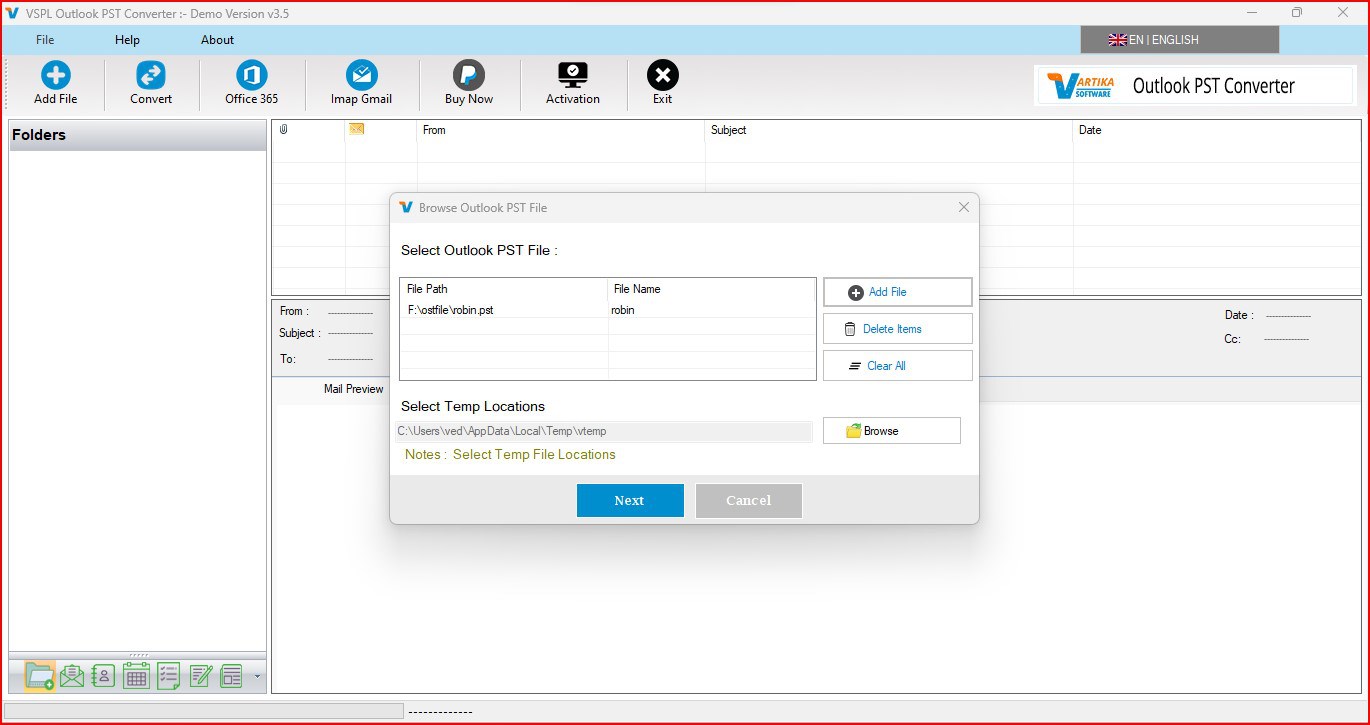Select the journal icon in bottom navigation
Screen dimensions: 1370x725
(x=232, y=676)
